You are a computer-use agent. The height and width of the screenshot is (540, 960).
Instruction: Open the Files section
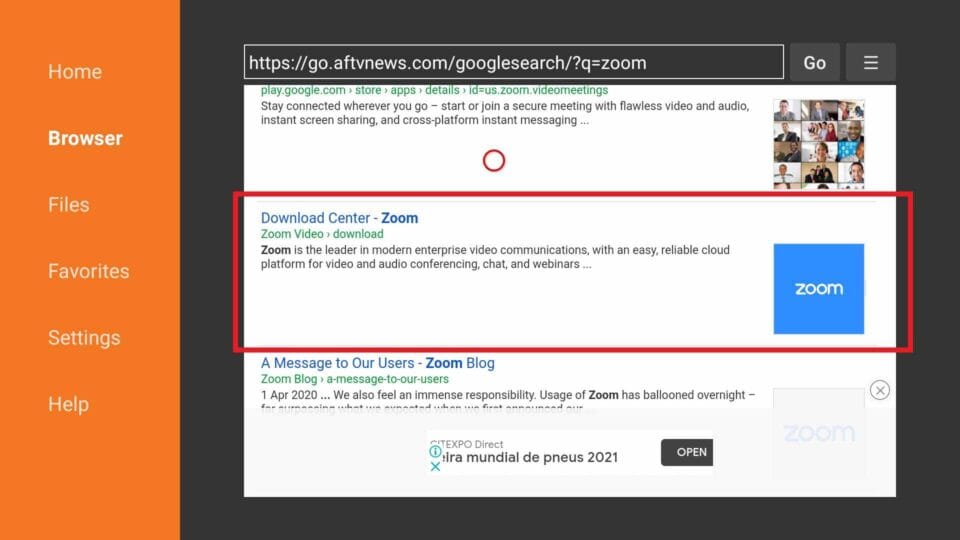click(x=69, y=204)
